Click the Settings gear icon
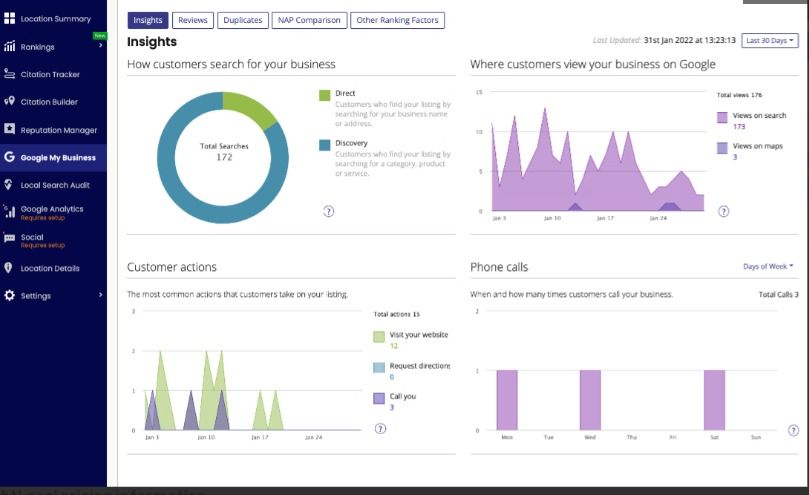This screenshot has width=809, height=495. click(9, 295)
